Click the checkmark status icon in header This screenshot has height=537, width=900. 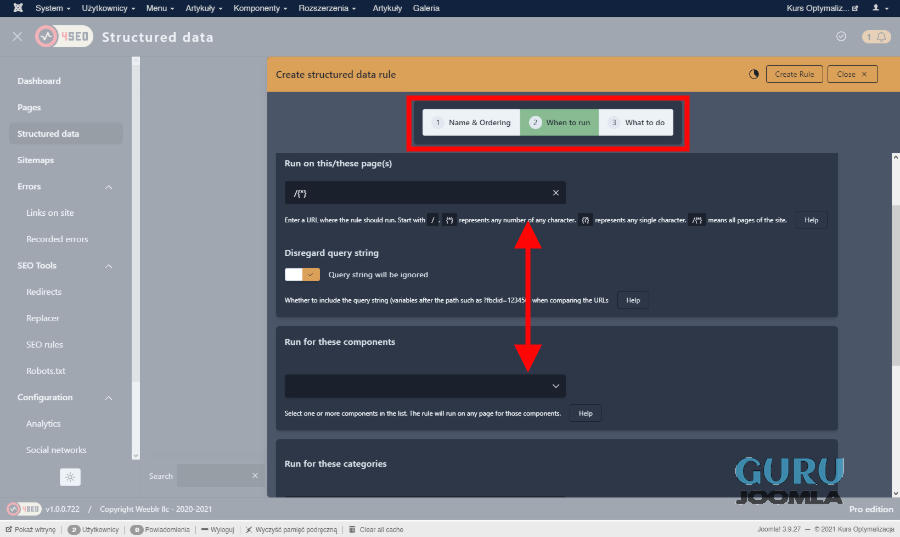pyautogui.click(x=841, y=37)
